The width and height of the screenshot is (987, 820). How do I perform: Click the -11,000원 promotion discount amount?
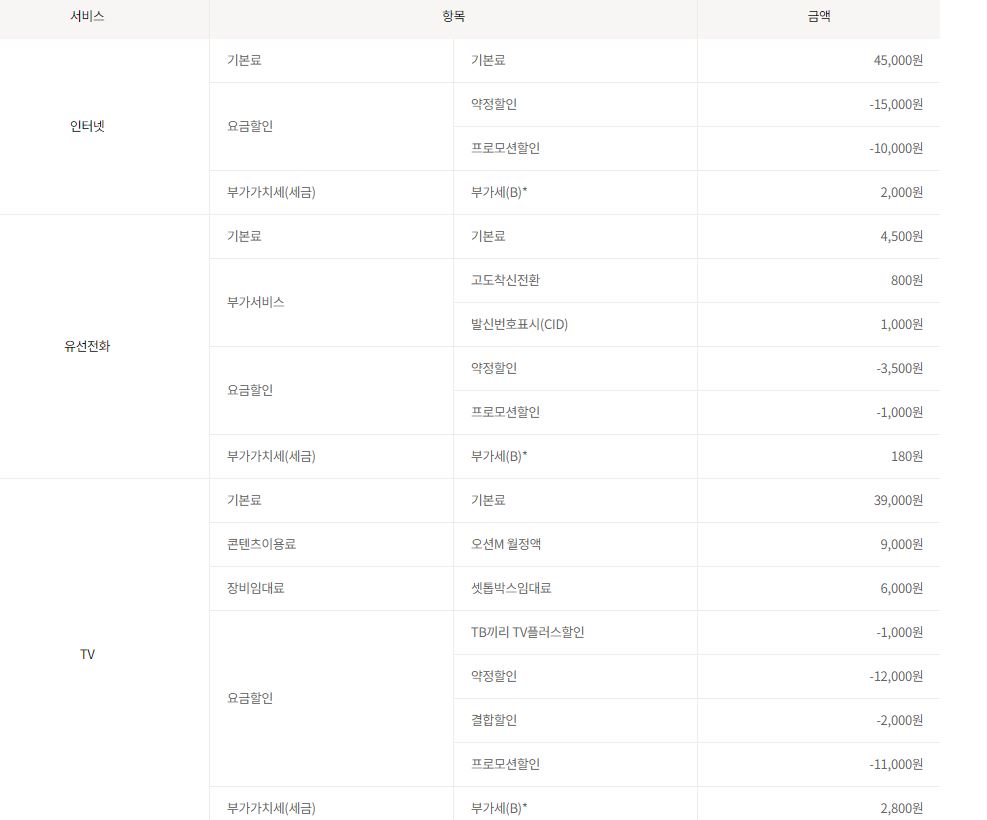pos(895,764)
